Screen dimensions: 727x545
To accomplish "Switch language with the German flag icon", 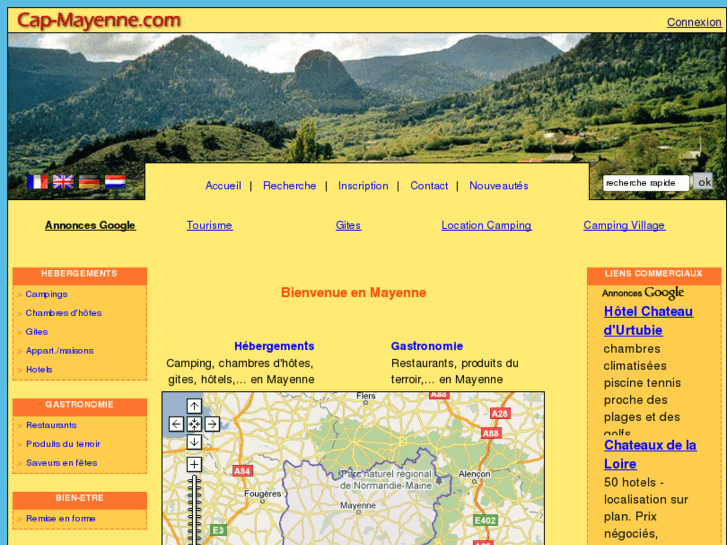I will point(89,182).
